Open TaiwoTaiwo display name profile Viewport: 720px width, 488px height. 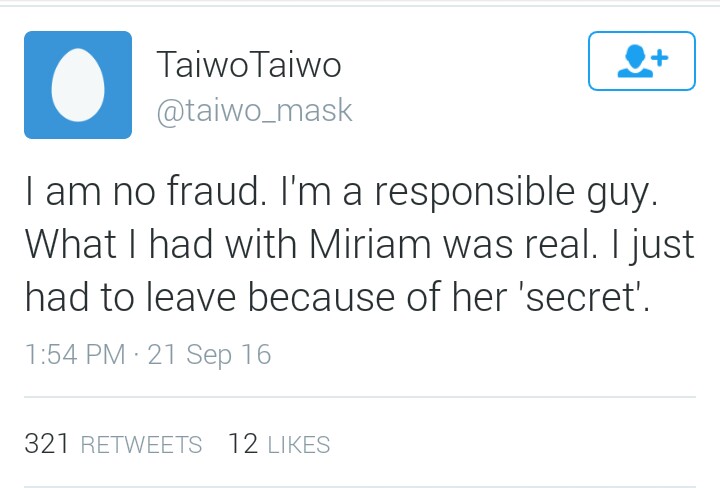pos(249,65)
